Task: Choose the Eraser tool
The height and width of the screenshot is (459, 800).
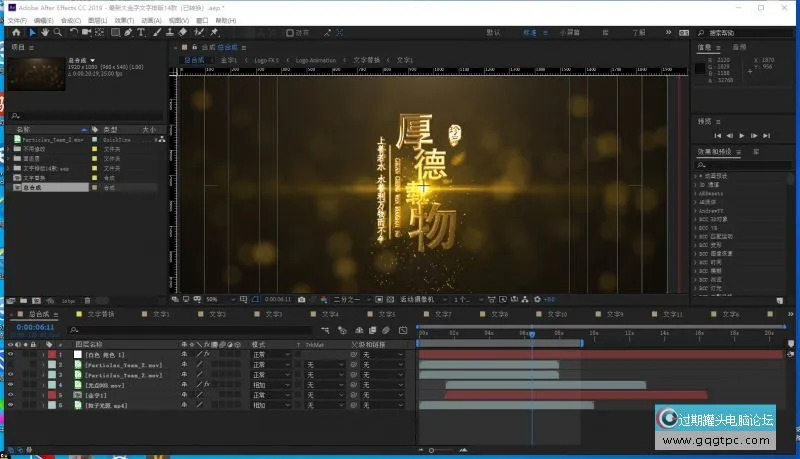Action: pyautogui.click(x=185, y=32)
